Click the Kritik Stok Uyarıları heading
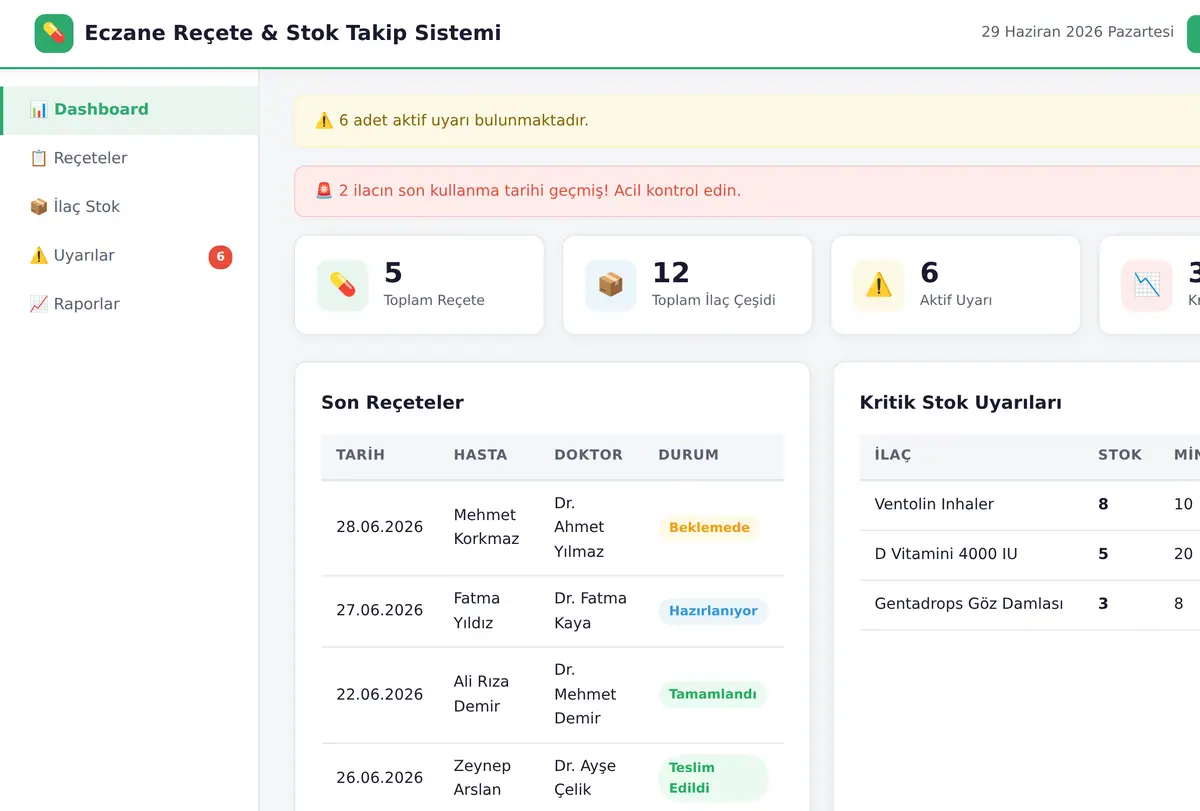 coord(960,403)
